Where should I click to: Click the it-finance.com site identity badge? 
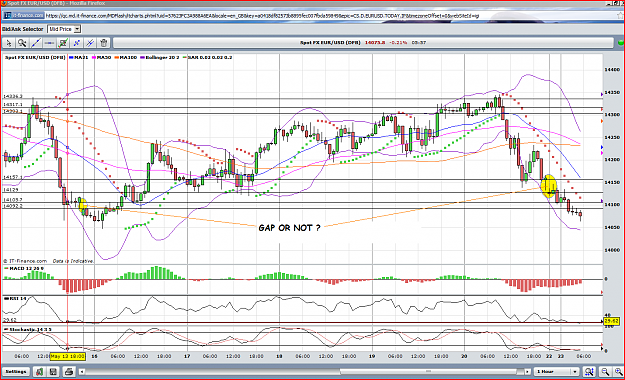[24, 16]
